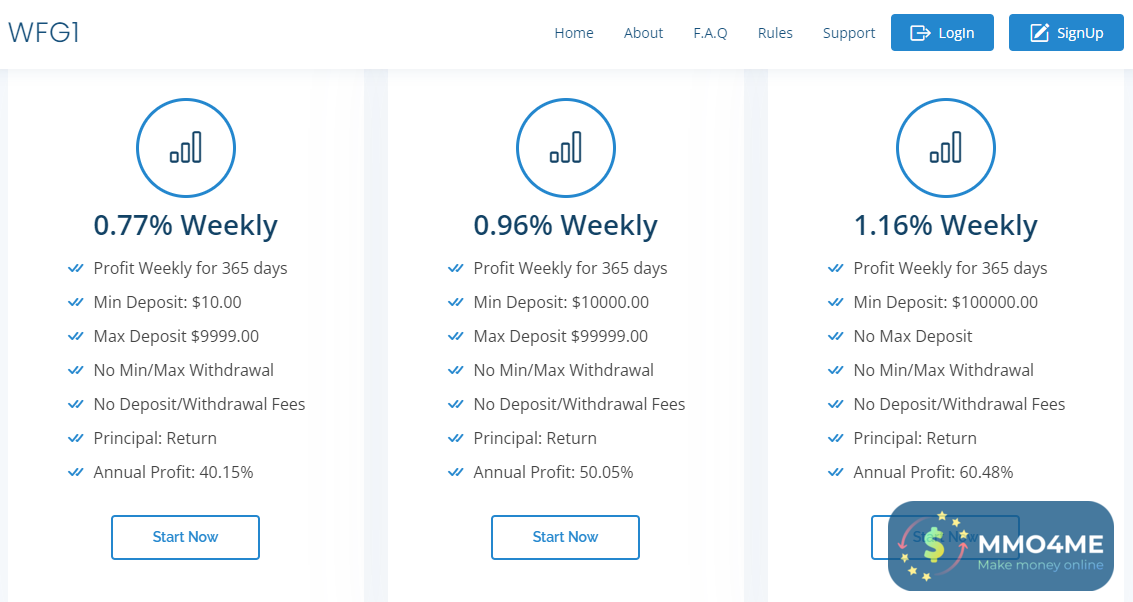
Task: Select the 0.96% Weekly heading
Action: click(x=566, y=225)
